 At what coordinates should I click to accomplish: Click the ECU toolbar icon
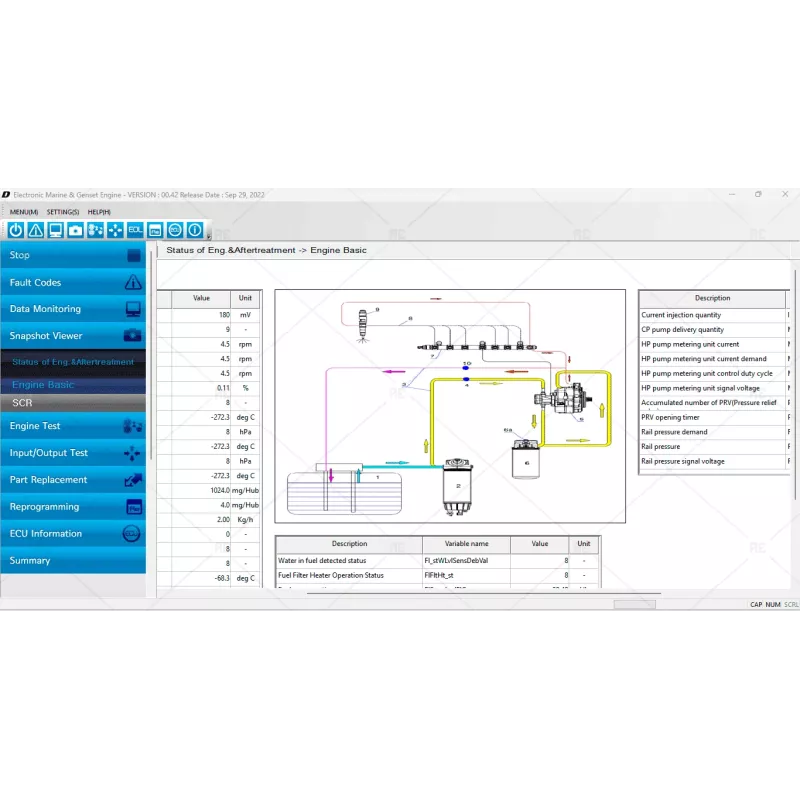pos(175,230)
